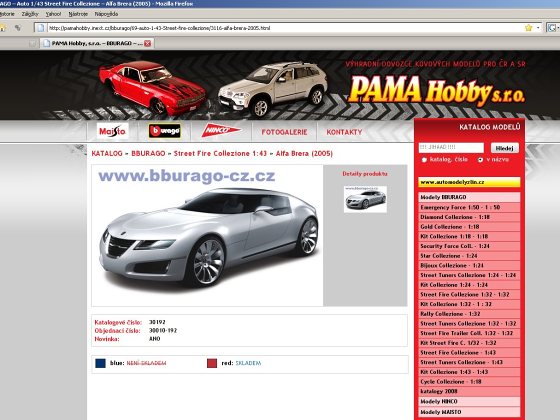Open Bijoux Collezione 1:24 category
Image resolution: width=560 pixels, height=420 pixels.
point(469,265)
